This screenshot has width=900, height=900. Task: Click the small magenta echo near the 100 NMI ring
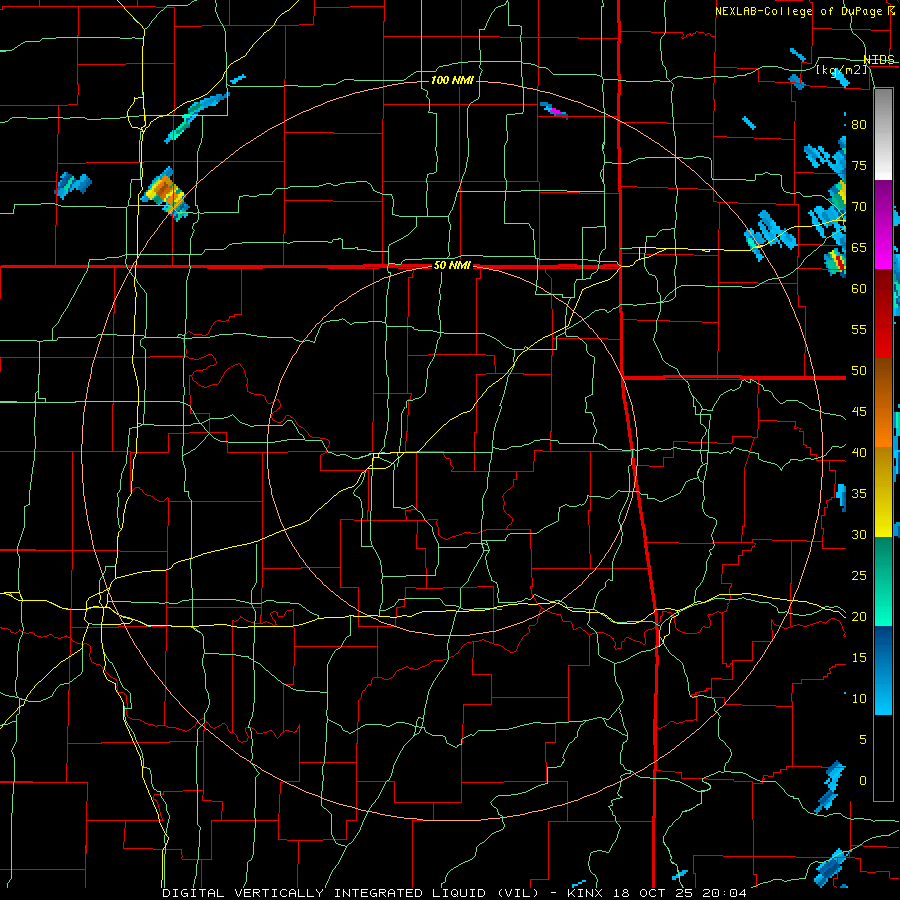point(554,110)
